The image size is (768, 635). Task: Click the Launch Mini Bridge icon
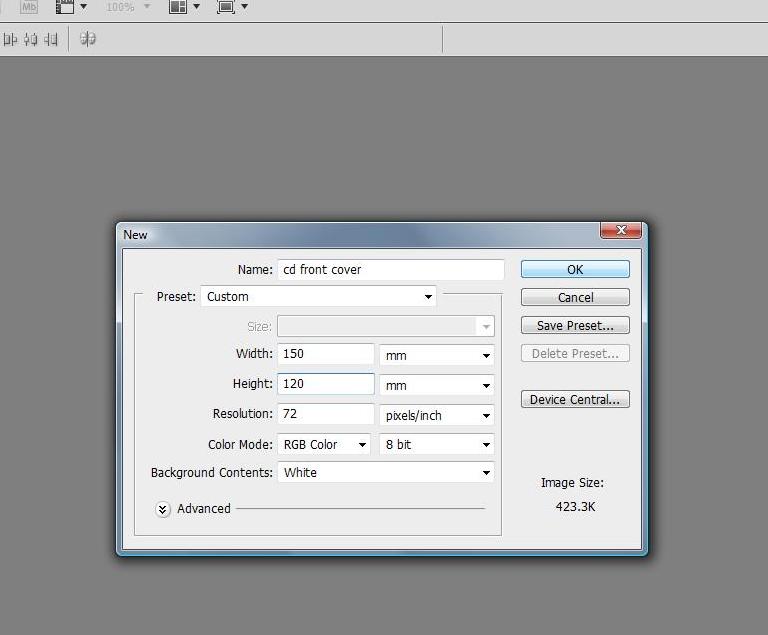[x=29, y=6]
